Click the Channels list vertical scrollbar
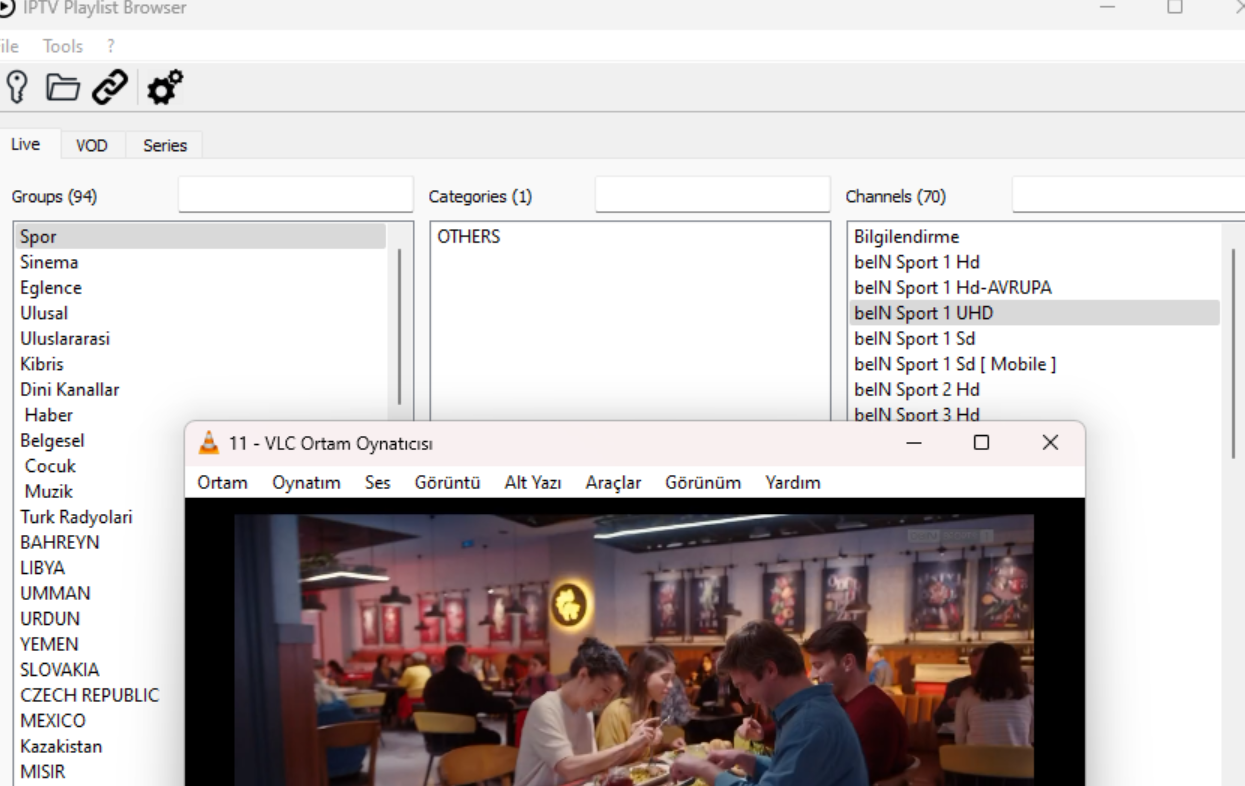This screenshot has height=786, width=1245. click(x=1234, y=350)
